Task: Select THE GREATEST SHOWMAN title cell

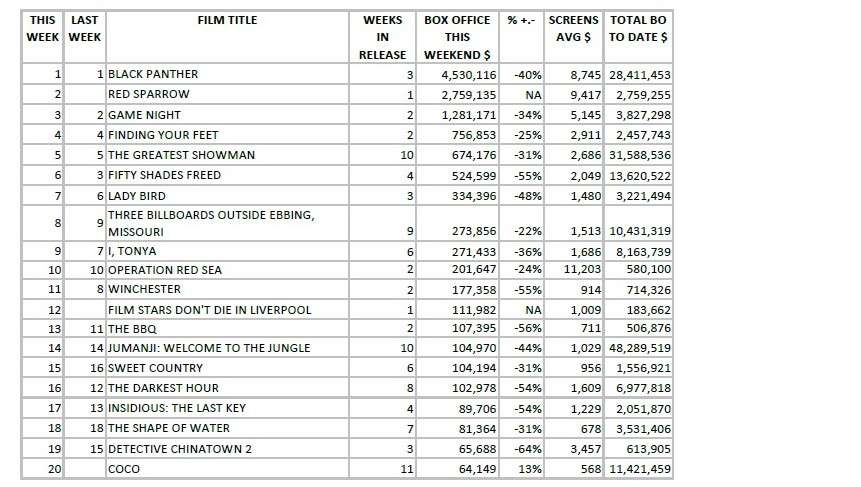Action: point(181,155)
